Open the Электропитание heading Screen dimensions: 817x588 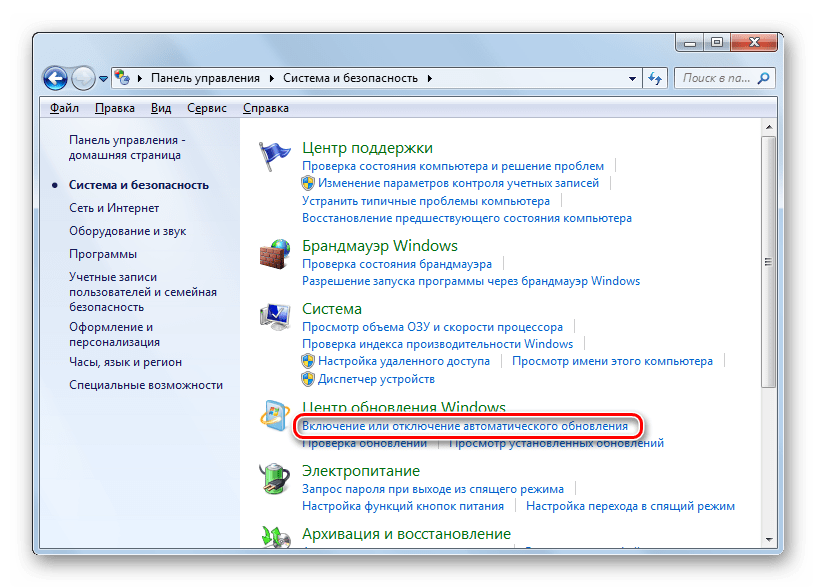tap(361, 471)
